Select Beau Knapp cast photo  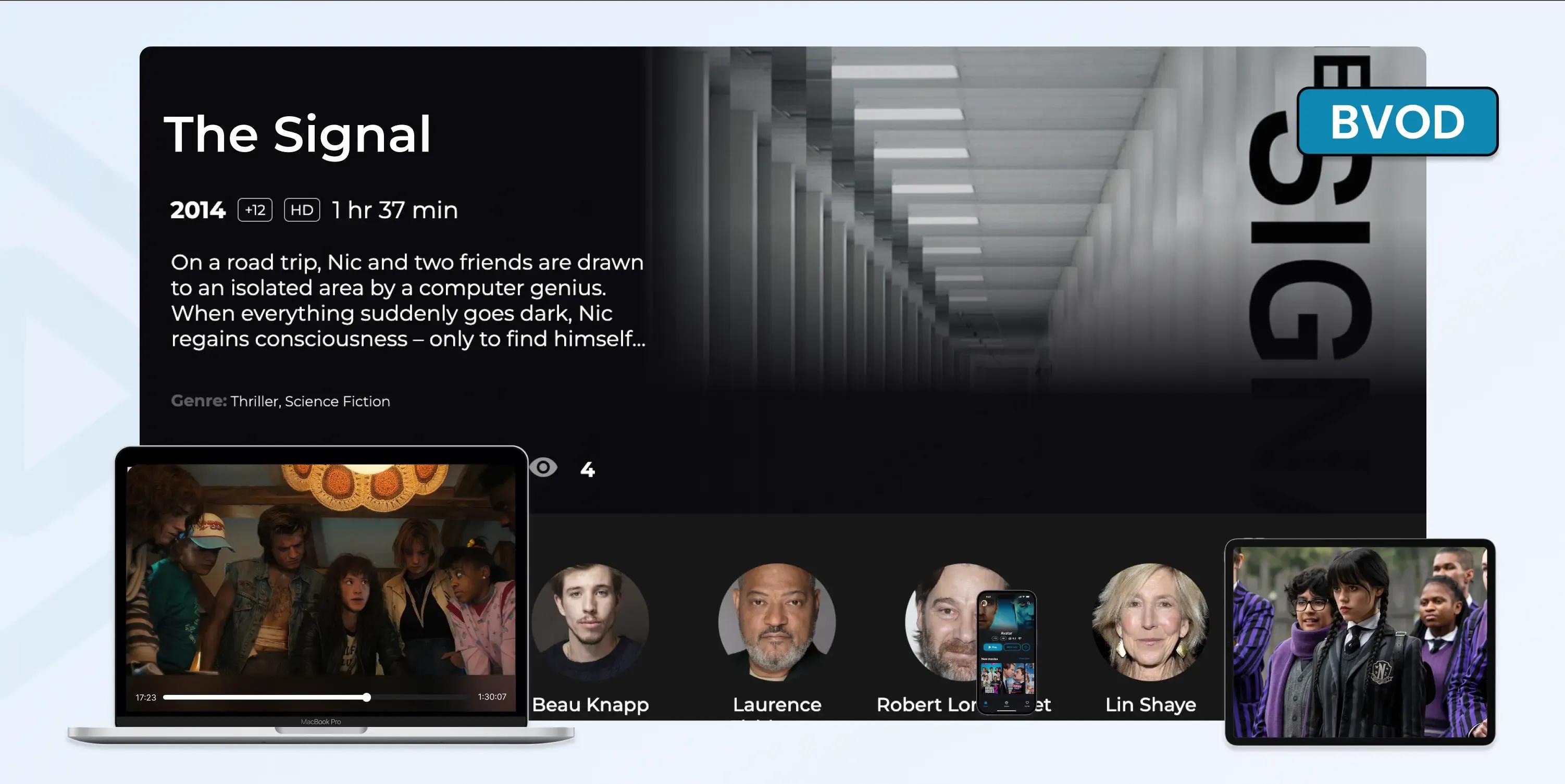tap(590, 623)
